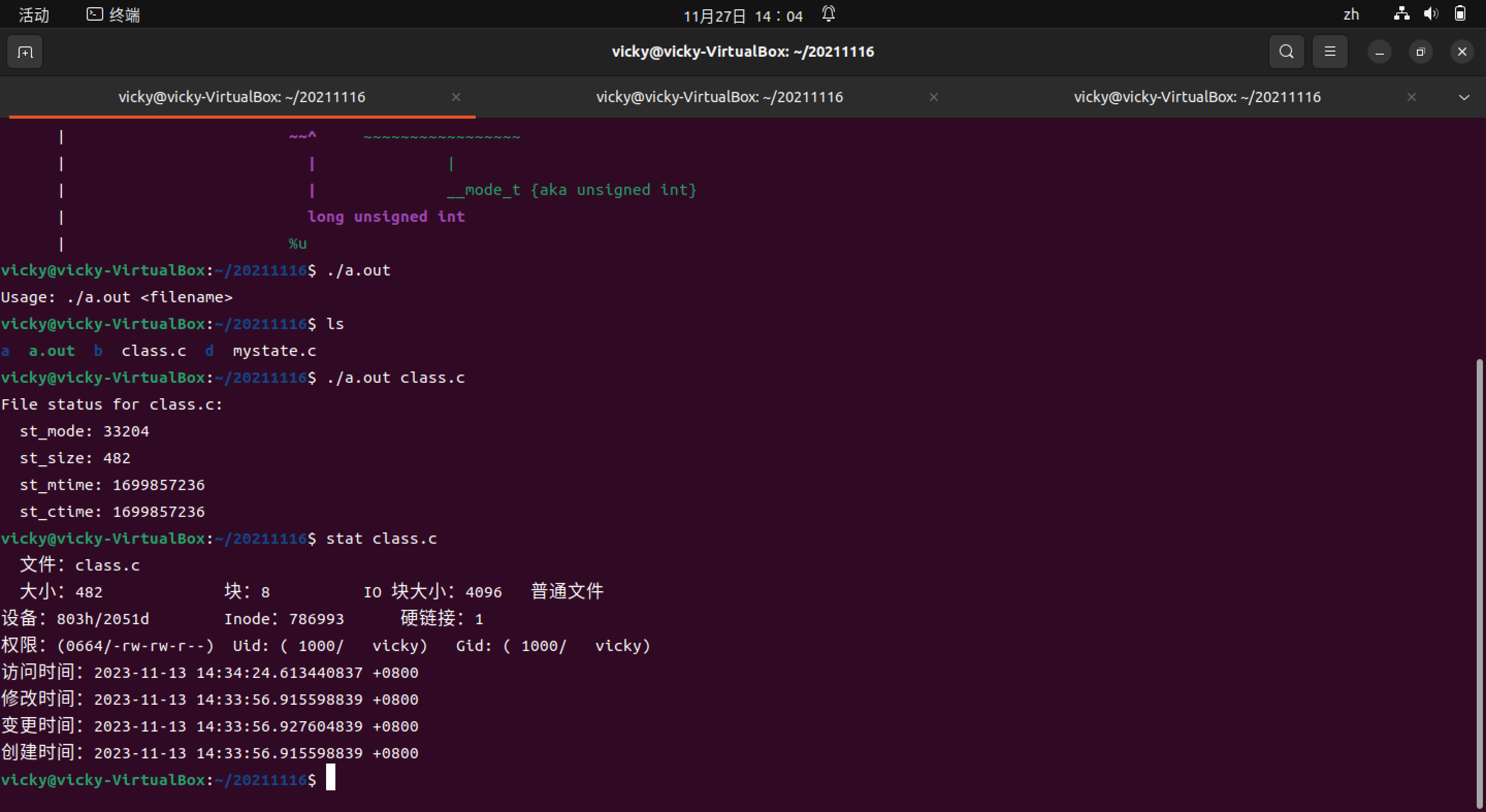Open the terminal search icon
This screenshot has width=1486, height=812.
tap(1286, 52)
